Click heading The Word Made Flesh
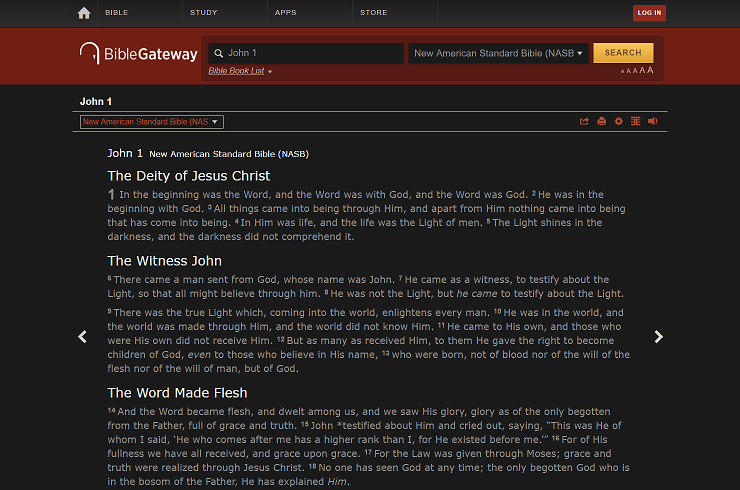Viewport: 740px width, 490px height. [x=177, y=393]
